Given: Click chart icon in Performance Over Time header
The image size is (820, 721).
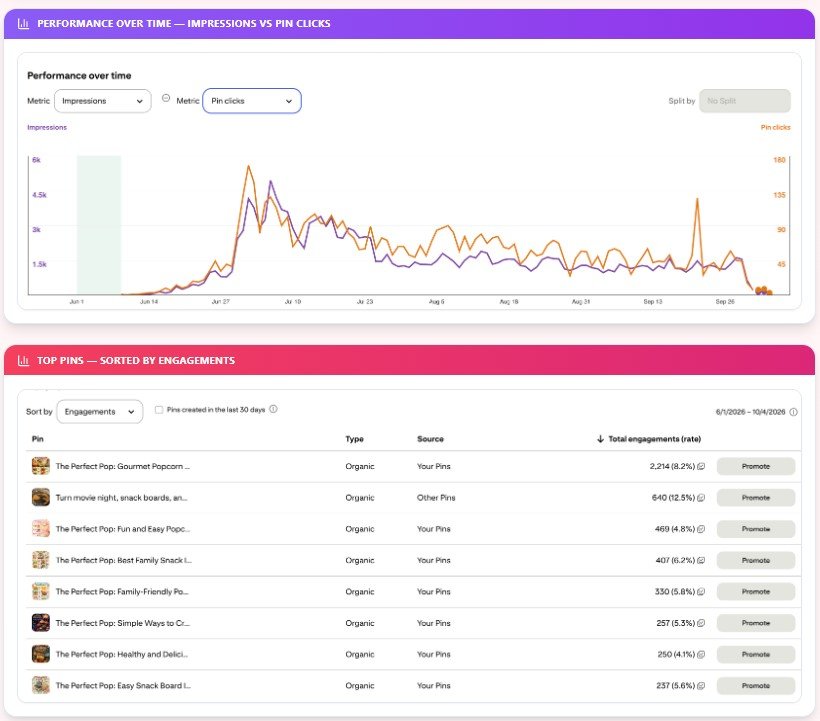Looking at the screenshot, I should click(24, 24).
